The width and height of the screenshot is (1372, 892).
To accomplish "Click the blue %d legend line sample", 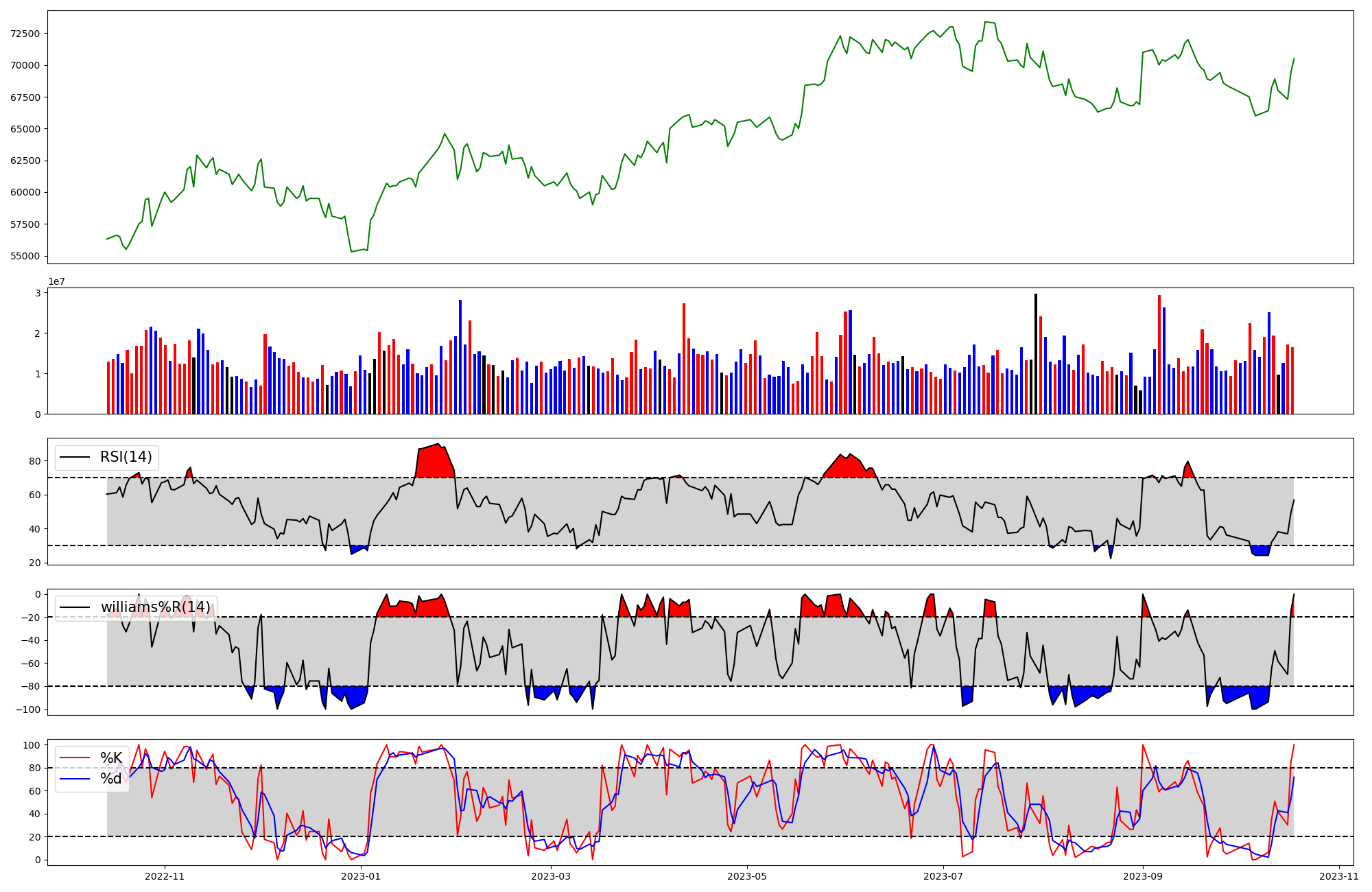I will click(x=75, y=779).
